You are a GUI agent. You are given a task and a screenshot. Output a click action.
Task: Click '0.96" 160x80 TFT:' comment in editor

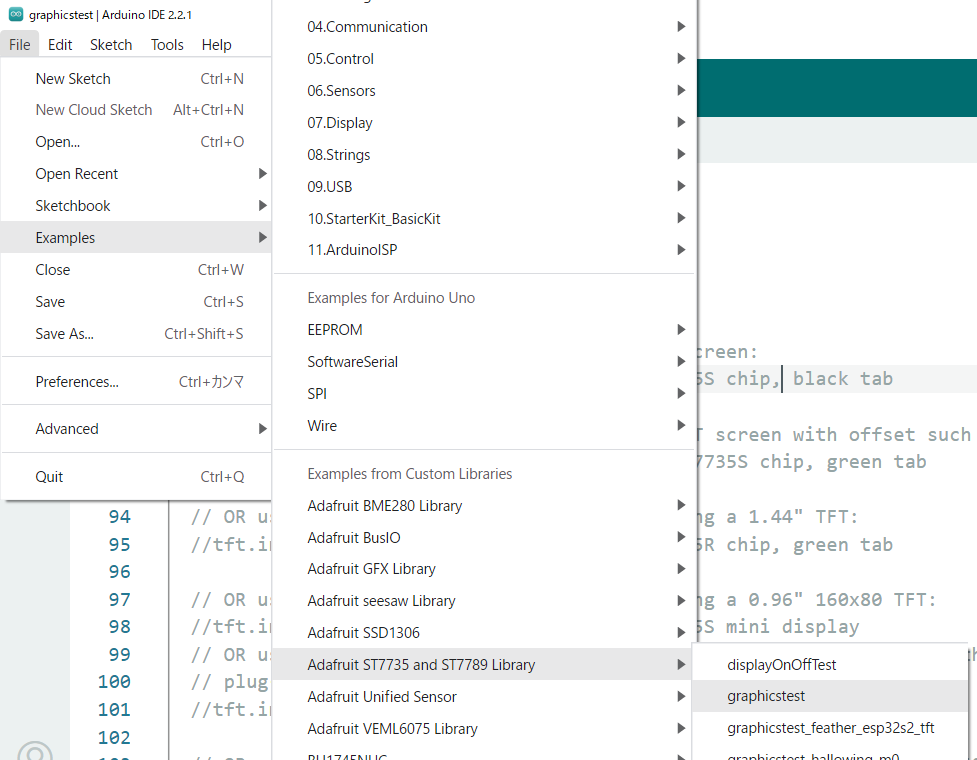pos(842,599)
